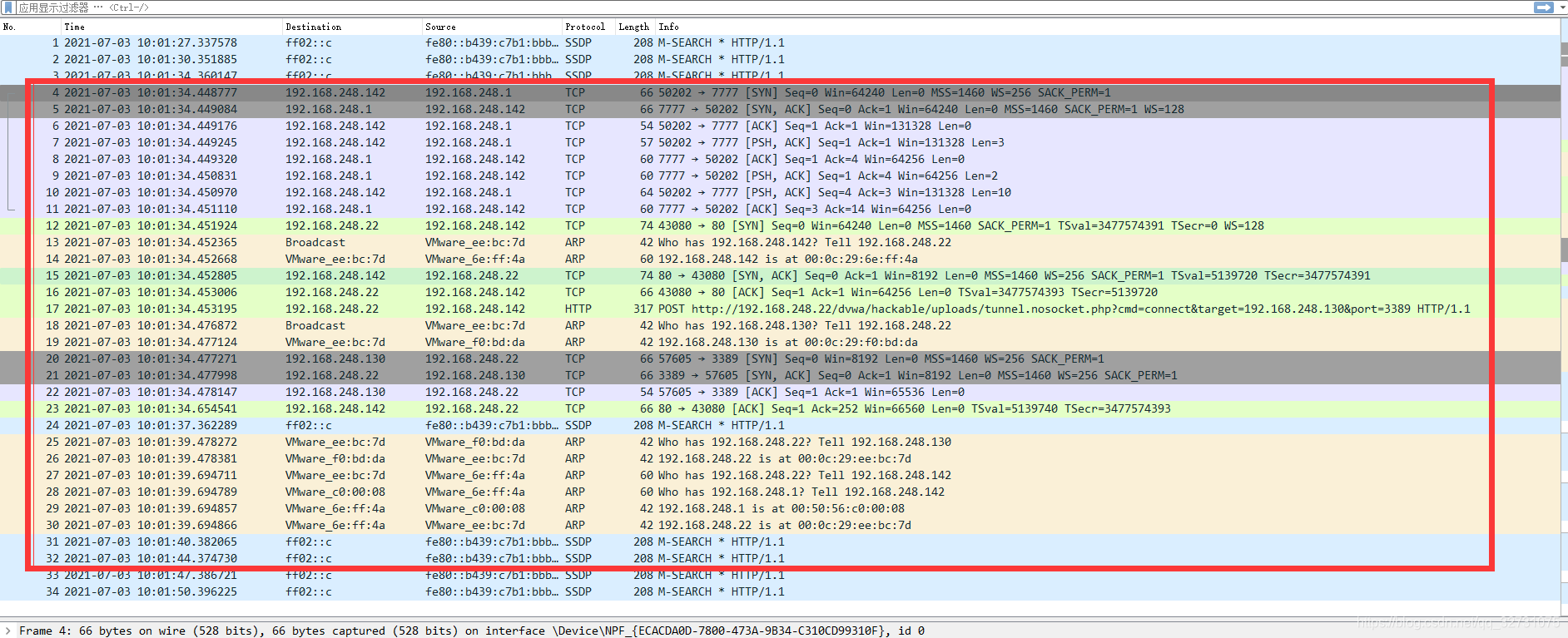Select packet 34 SSDP at 10:01:50.396225

point(780,591)
